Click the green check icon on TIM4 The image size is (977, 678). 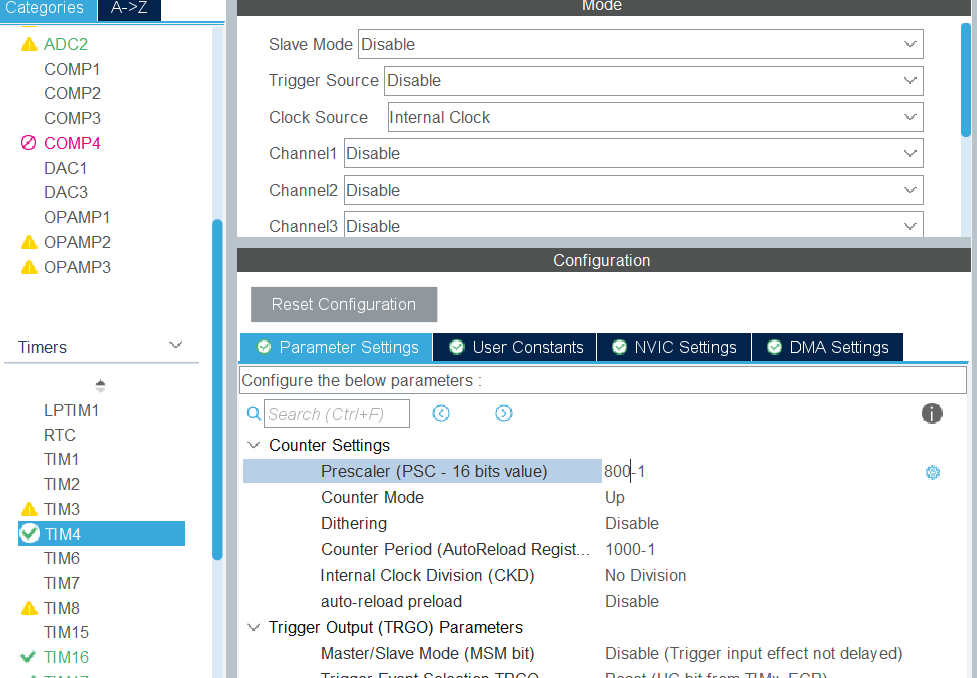click(x=29, y=533)
